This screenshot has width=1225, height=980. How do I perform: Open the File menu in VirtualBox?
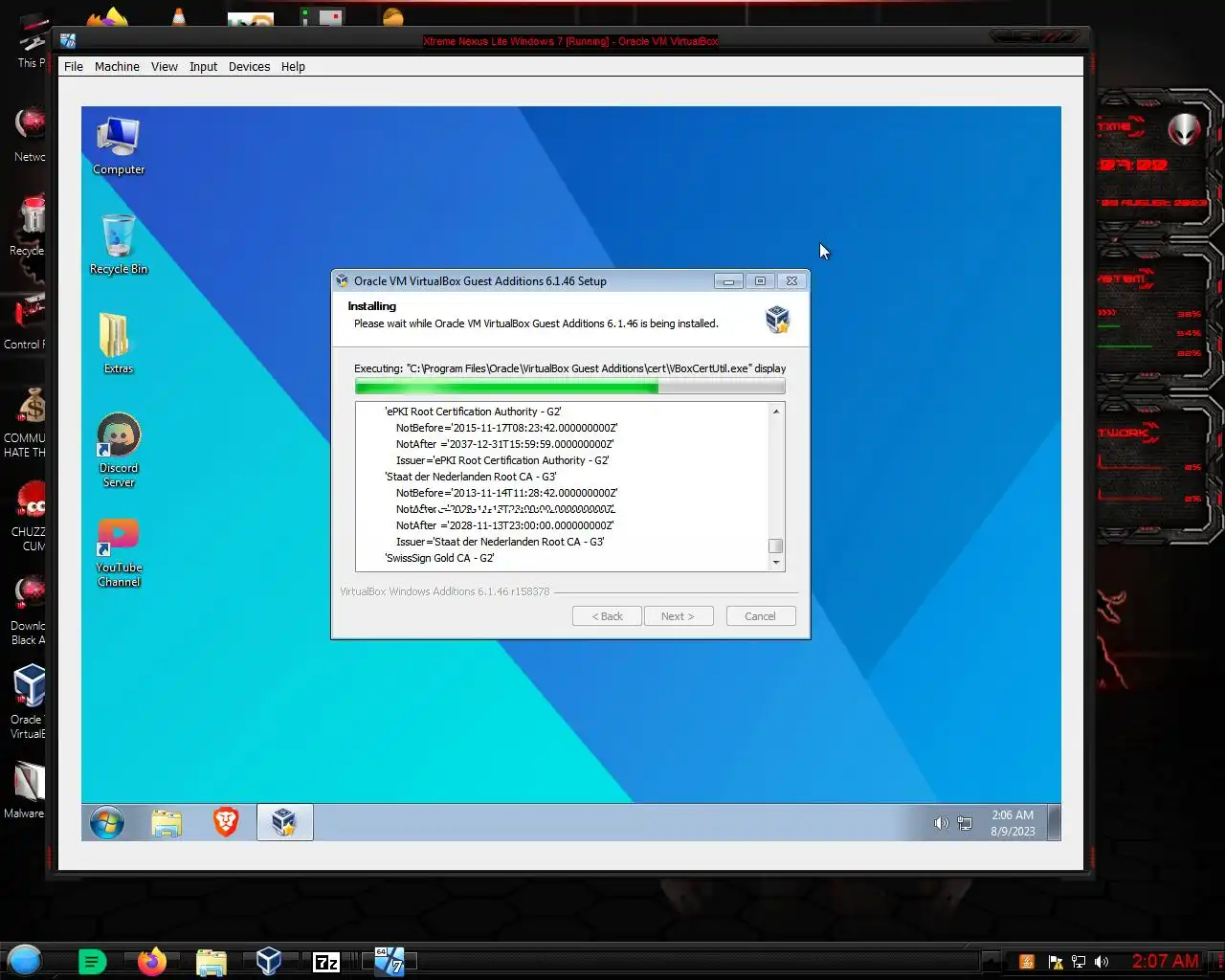[x=74, y=67]
